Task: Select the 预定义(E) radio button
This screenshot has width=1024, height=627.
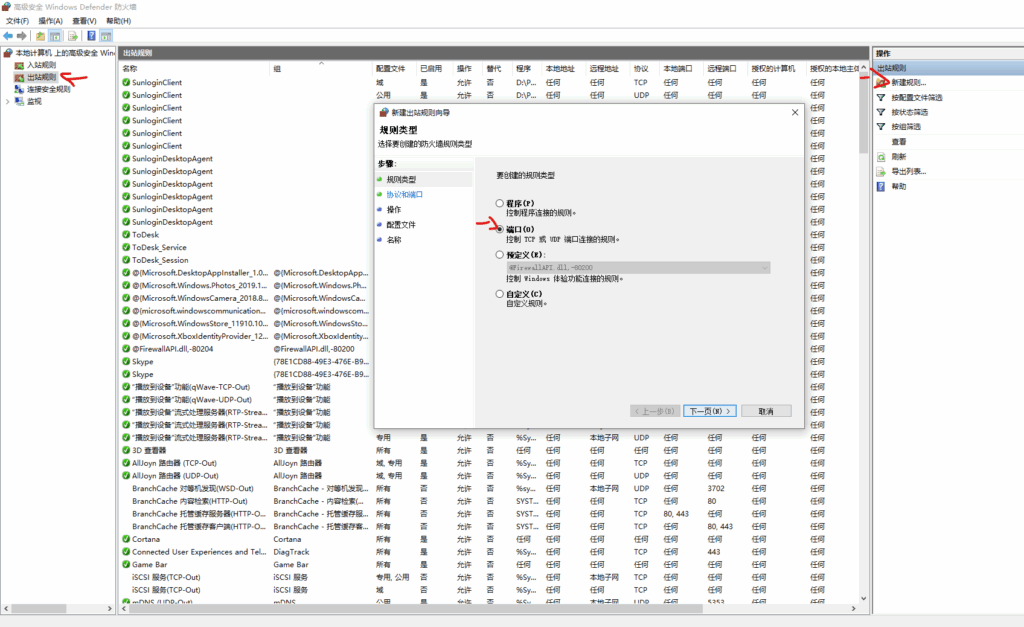Action: coord(500,255)
